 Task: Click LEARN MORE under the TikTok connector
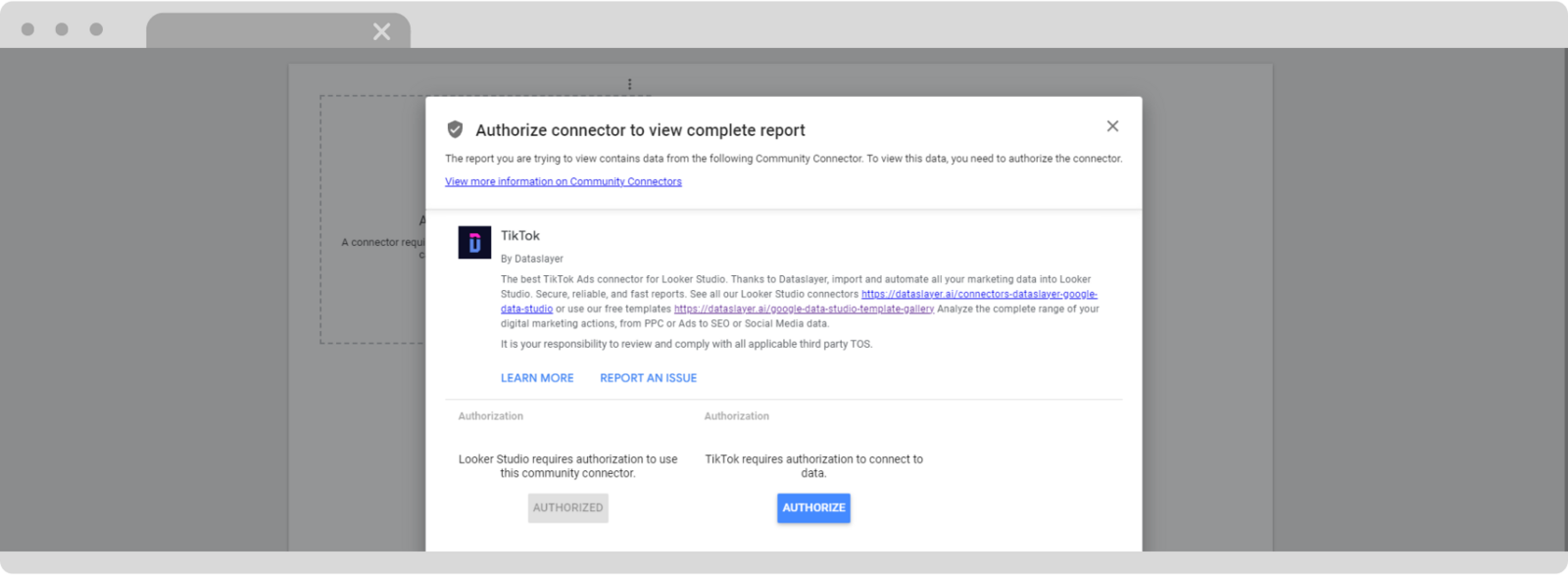(537, 378)
